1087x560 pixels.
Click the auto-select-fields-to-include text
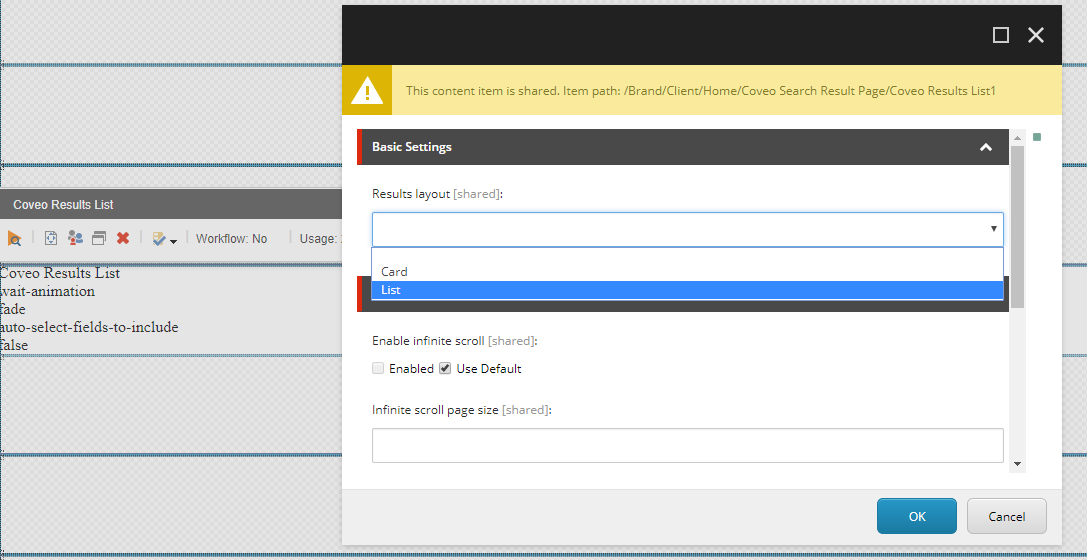89,327
